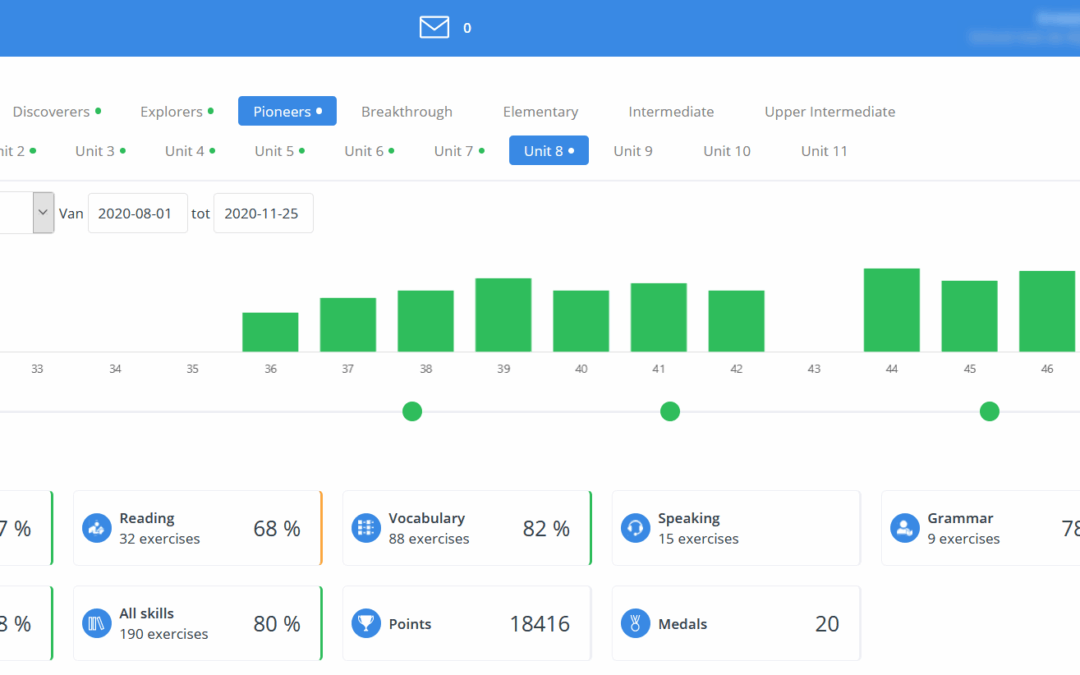Select the Discoverers level tab
Image resolution: width=1080 pixels, height=675 pixels.
56,112
